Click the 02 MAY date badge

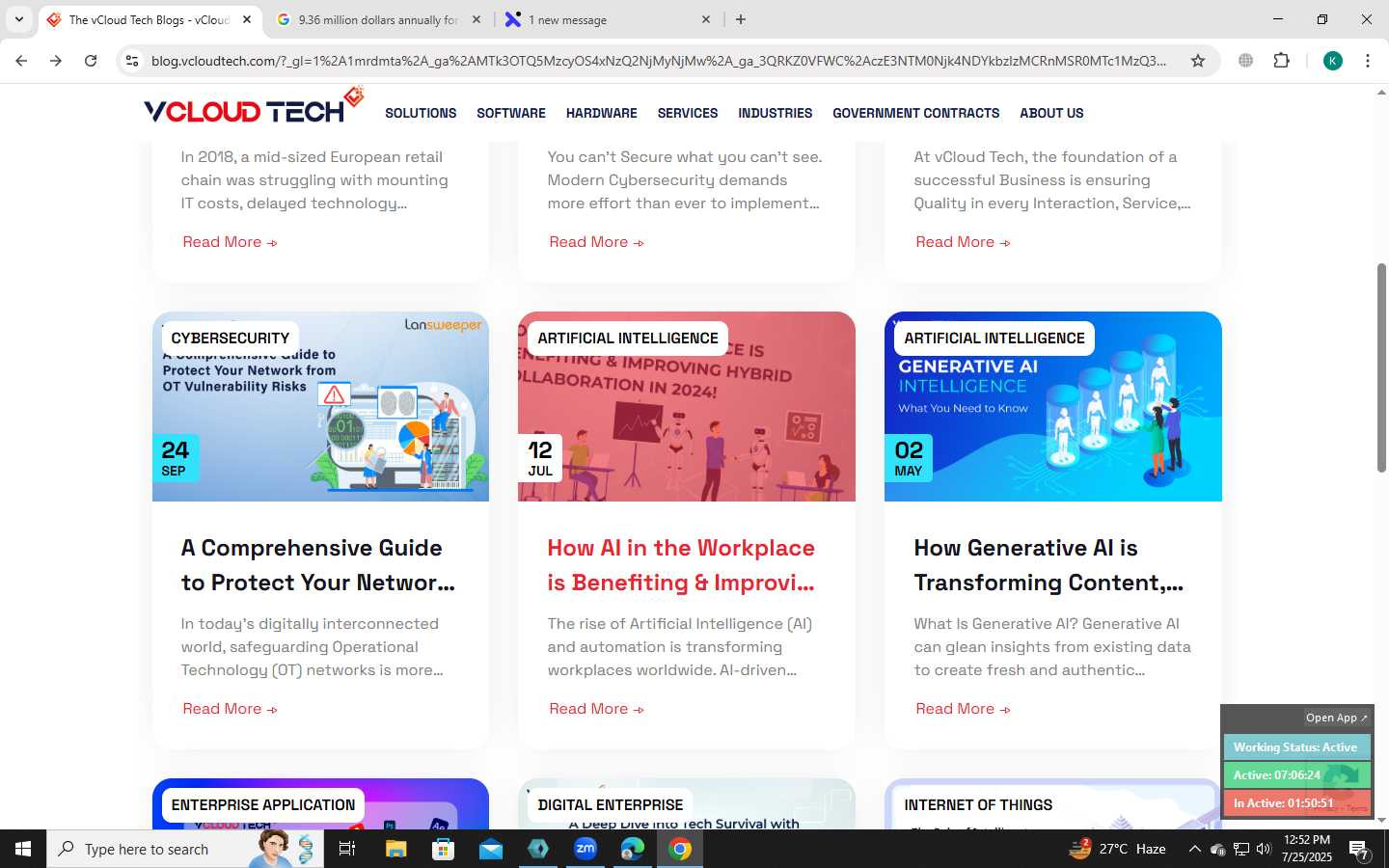[909, 459]
